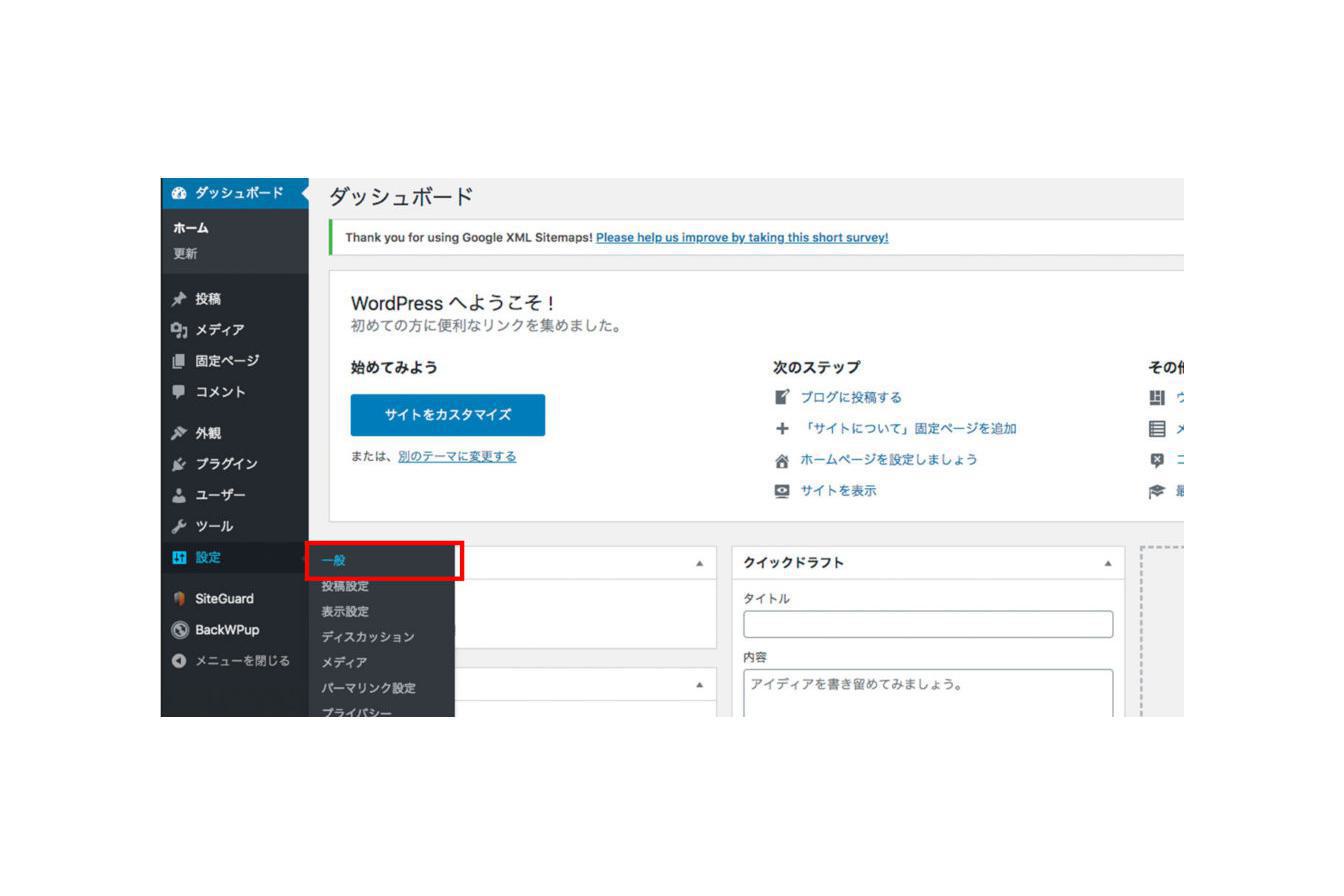Click the Posts pushpin icon
Screen dimensions: 1344x896
[x=179, y=299]
